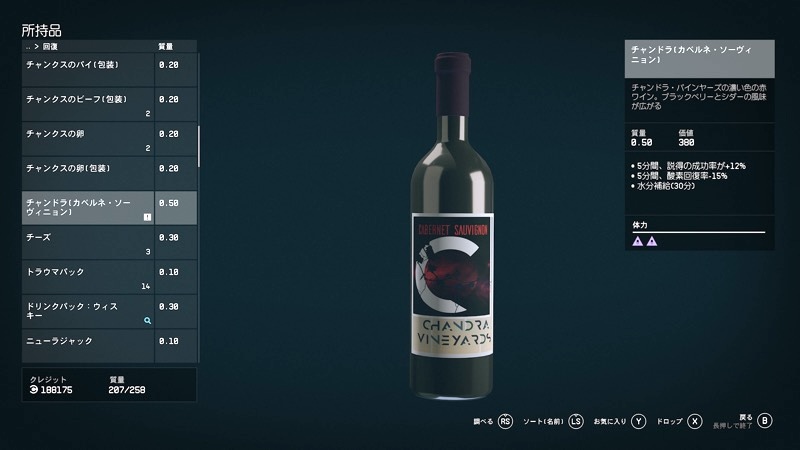Viewport: 800px width, 450px height.
Task: Select トラウマパック in the list
Action: [109, 277]
